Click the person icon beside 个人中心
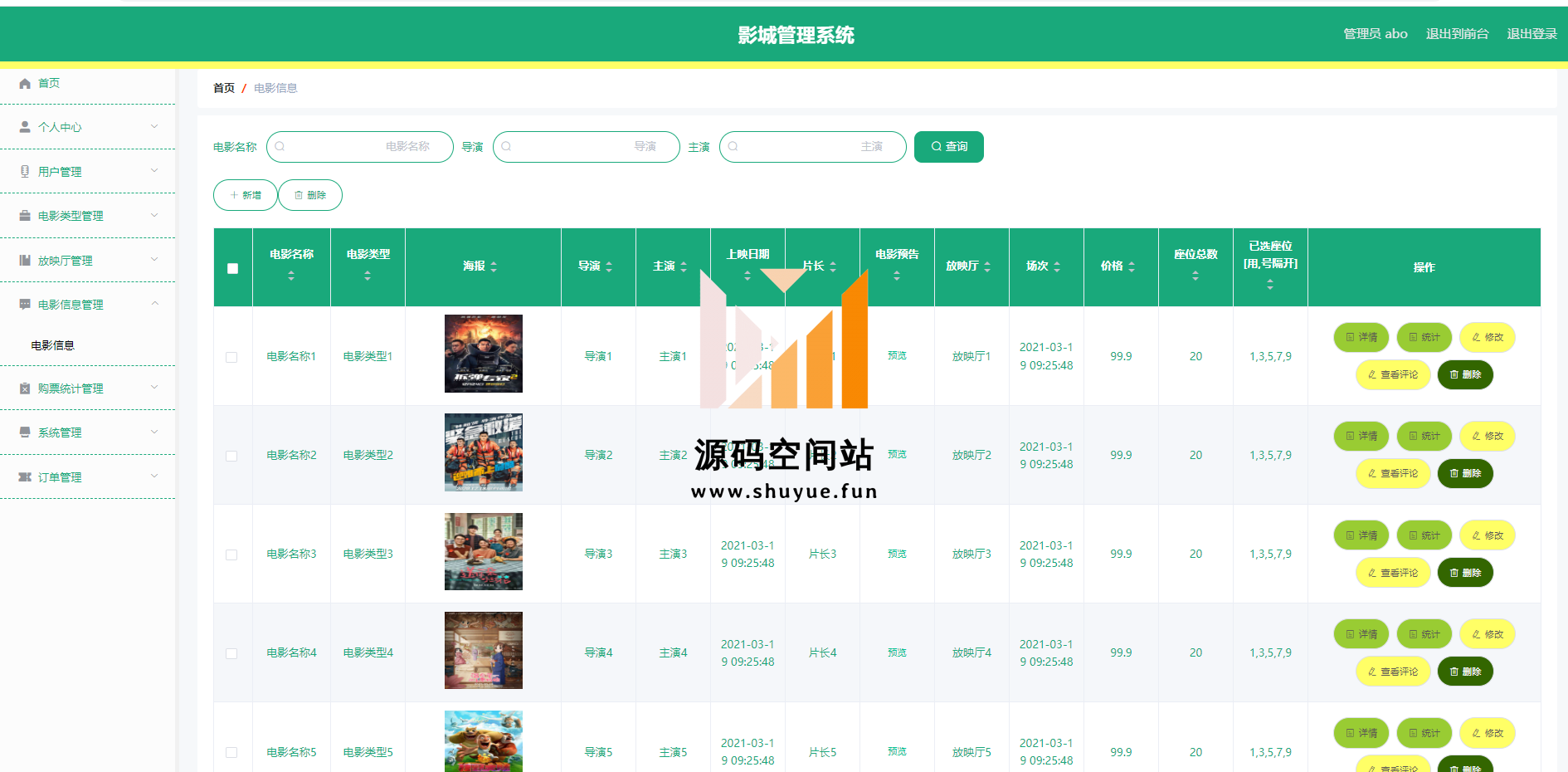This screenshot has height=772, width=1568. point(25,127)
